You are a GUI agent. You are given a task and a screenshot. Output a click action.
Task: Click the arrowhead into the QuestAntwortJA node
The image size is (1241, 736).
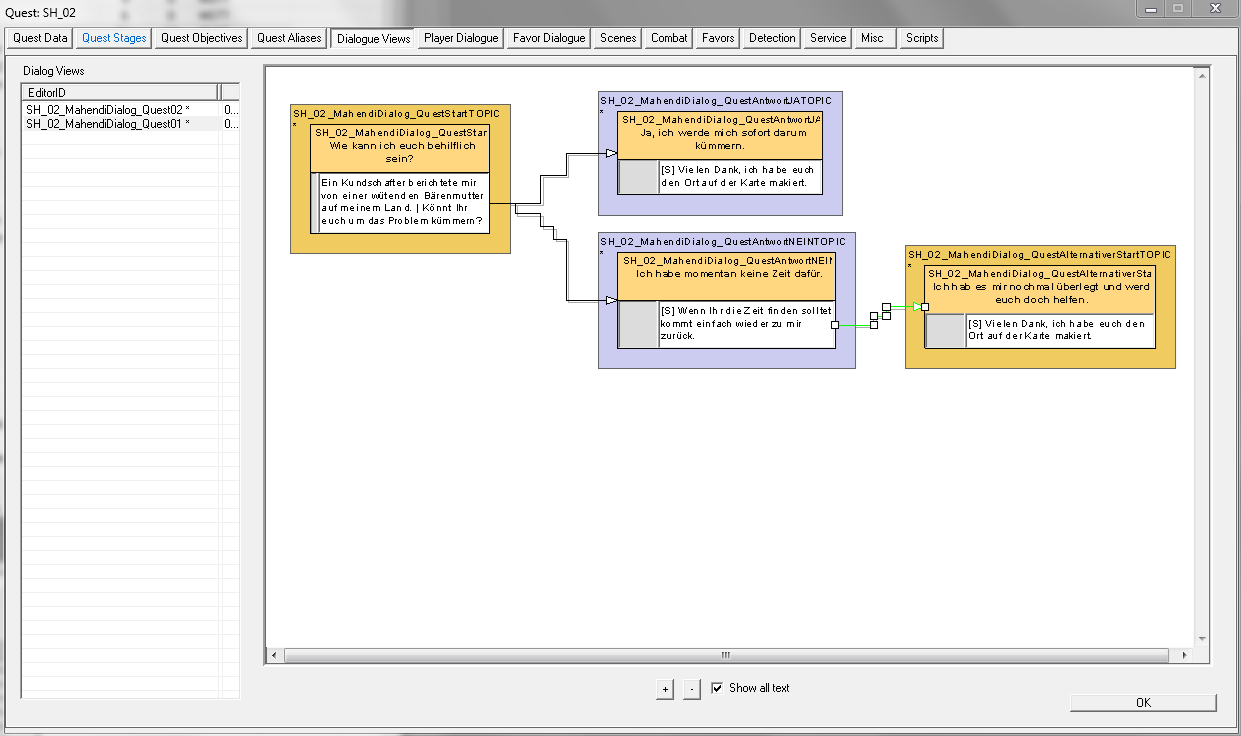point(611,153)
